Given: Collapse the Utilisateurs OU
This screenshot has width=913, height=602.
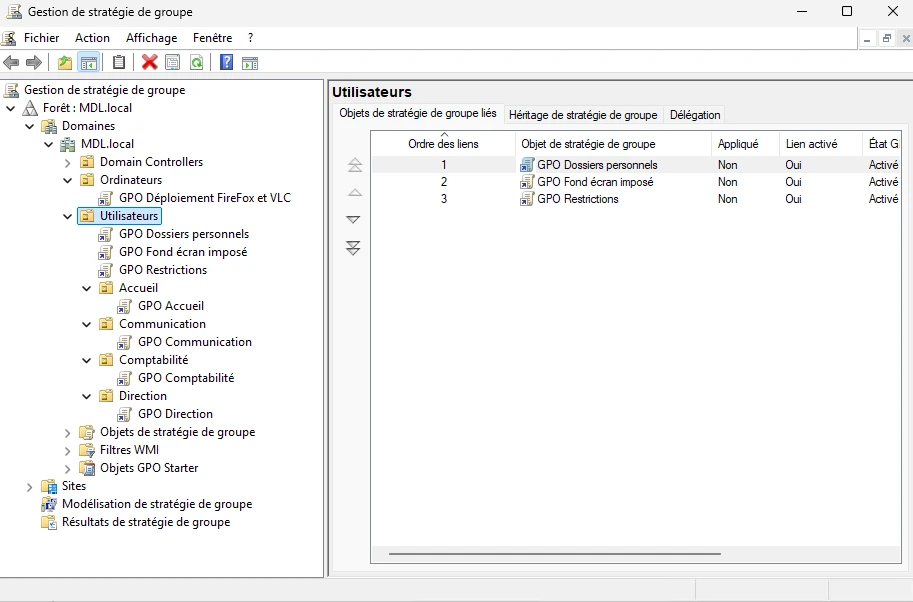Looking at the screenshot, I should (x=68, y=217).
